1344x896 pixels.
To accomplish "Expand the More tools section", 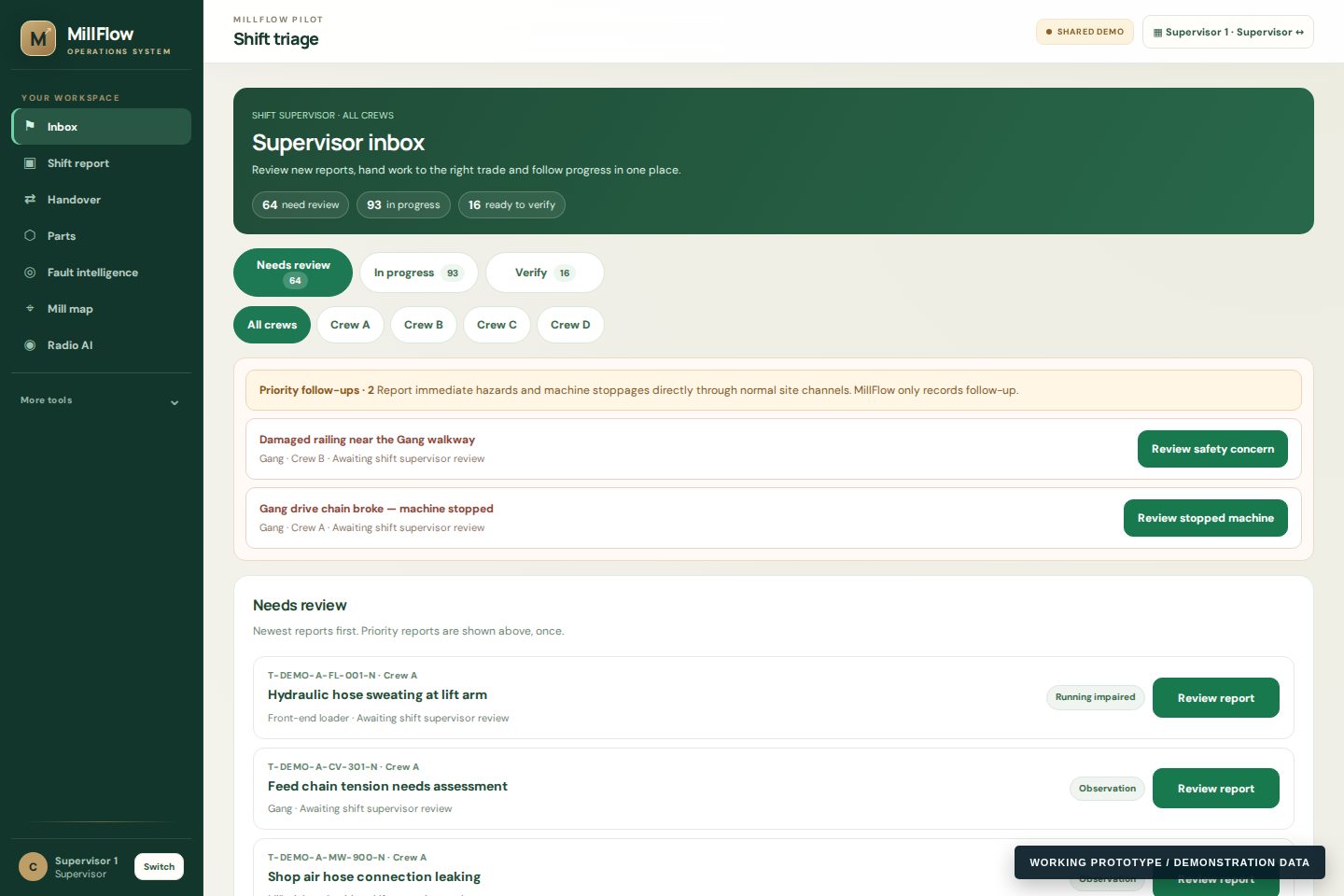I will coord(101,401).
